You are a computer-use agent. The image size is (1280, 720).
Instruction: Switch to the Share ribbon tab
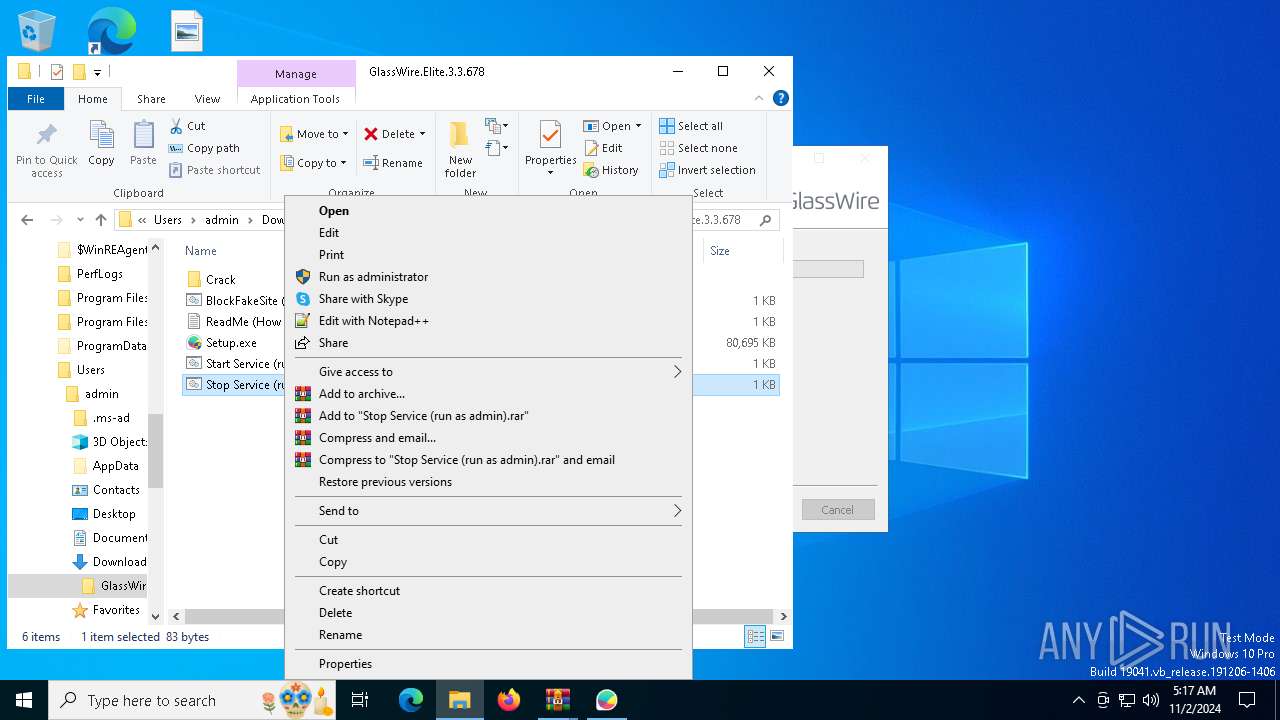click(x=151, y=99)
